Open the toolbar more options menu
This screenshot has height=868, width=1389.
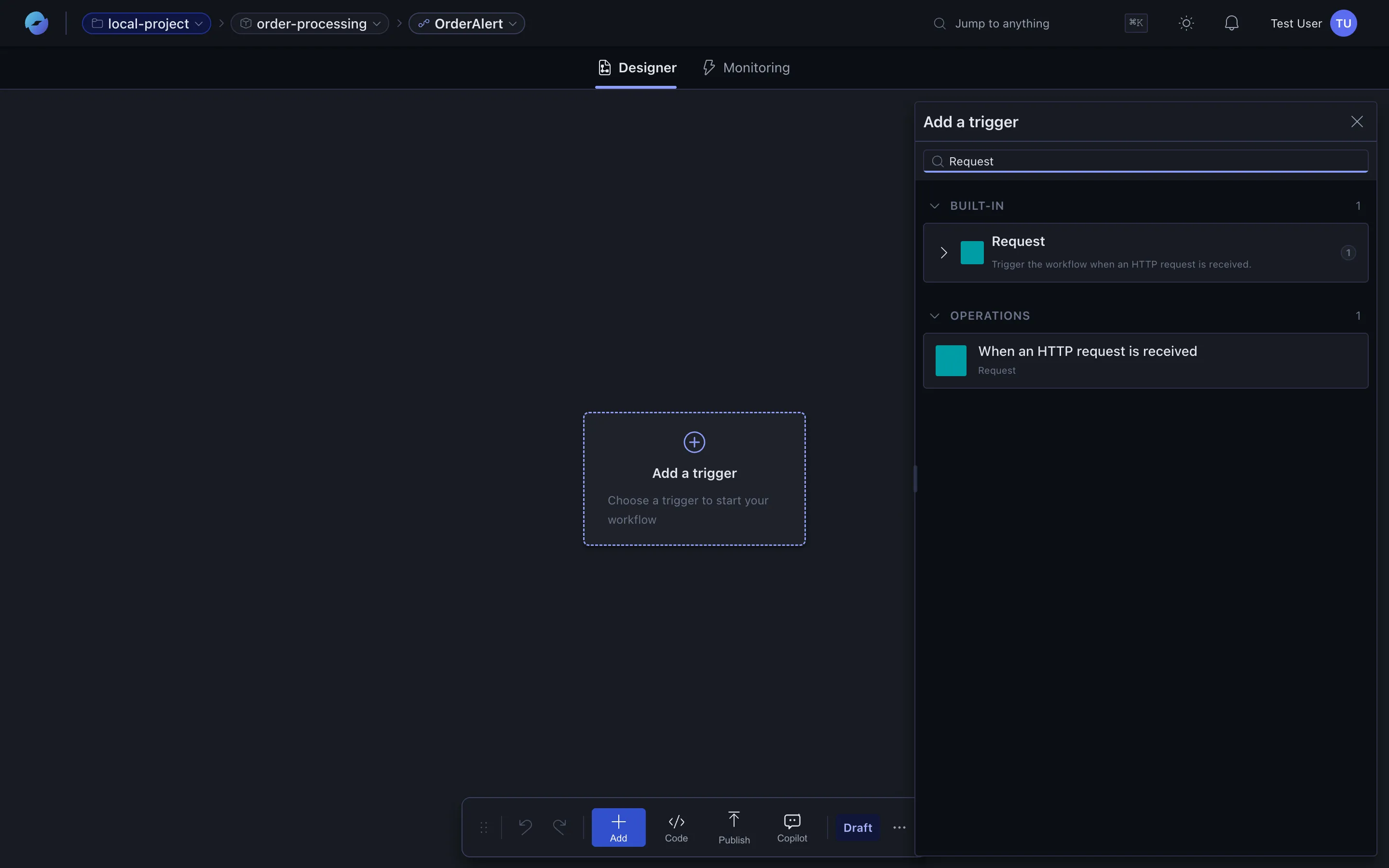pos(899,827)
